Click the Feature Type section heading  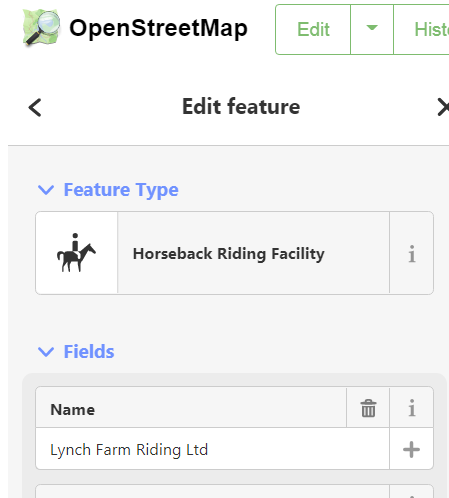click(x=121, y=190)
